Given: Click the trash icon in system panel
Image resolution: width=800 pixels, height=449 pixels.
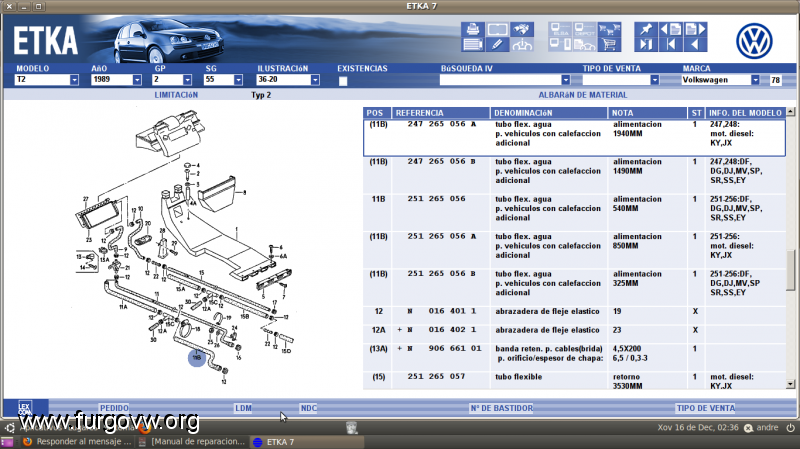Looking at the screenshot, I should [x=352, y=428].
